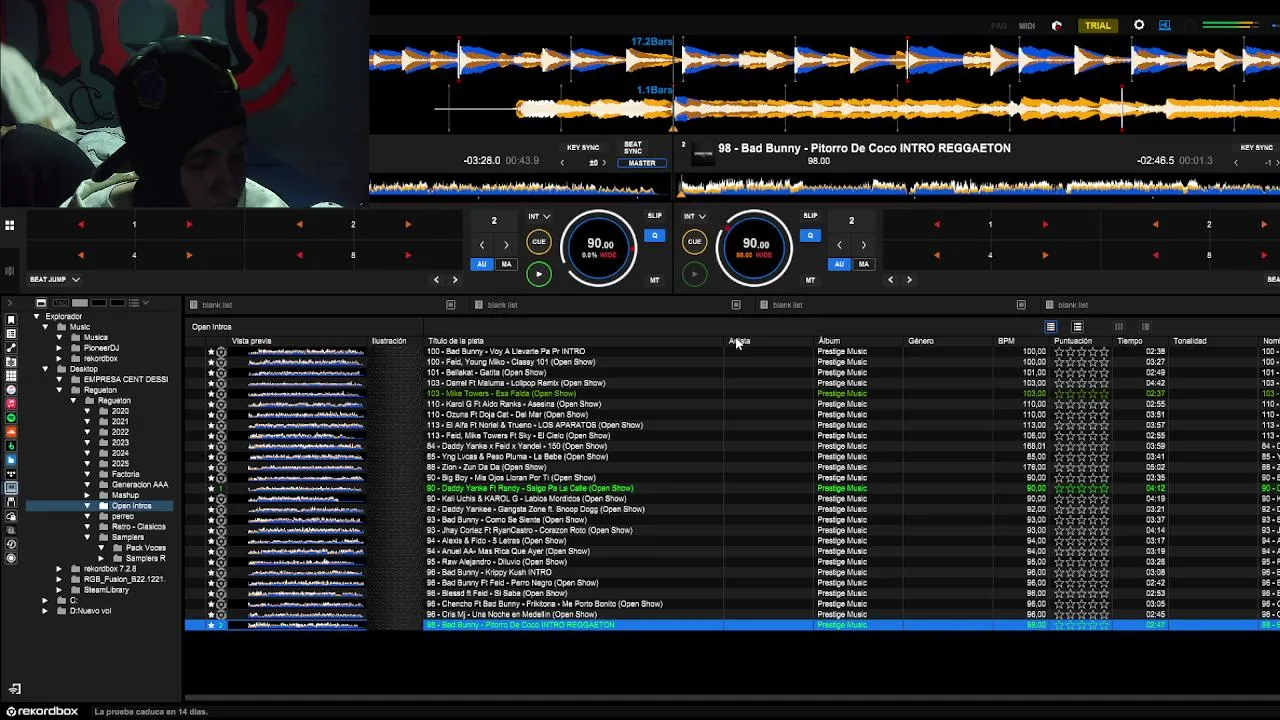Screen dimensions: 1280x720
Task: Enable SLIP mode on deck 1
Action: [x=654, y=216]
